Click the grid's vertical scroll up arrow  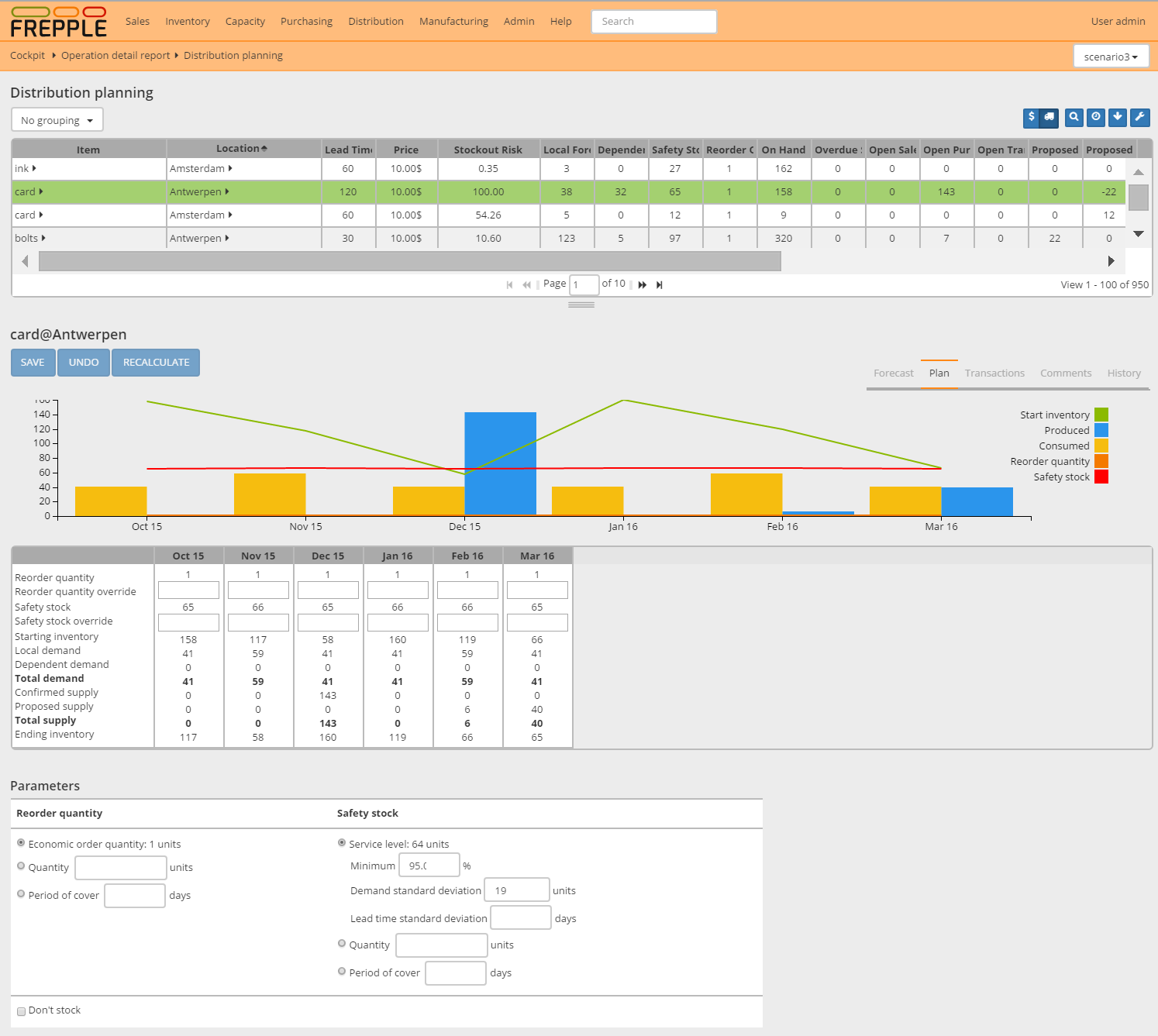coord(1139,172)
